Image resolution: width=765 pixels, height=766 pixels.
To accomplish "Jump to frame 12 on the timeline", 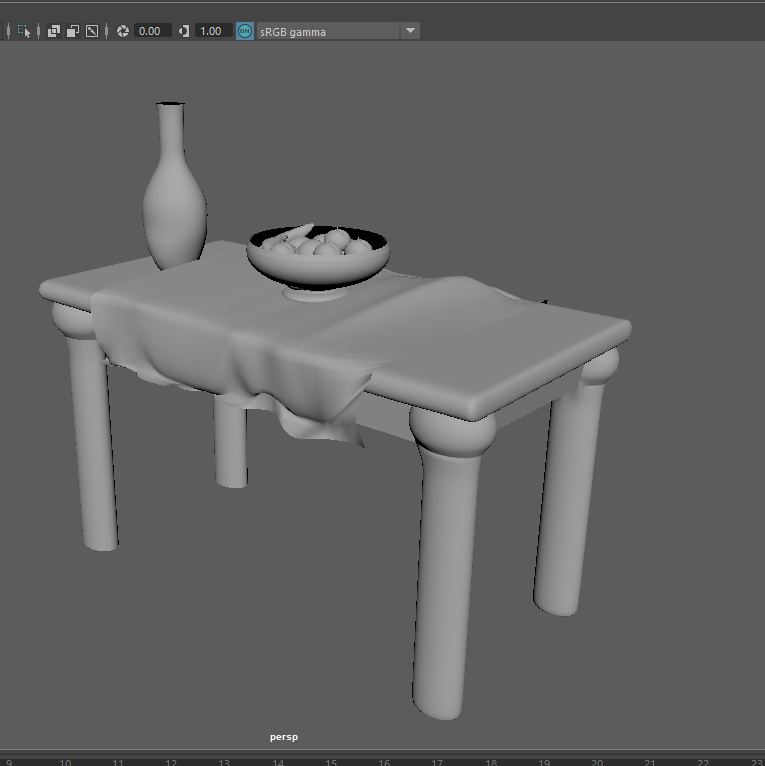I will (171, 762).
